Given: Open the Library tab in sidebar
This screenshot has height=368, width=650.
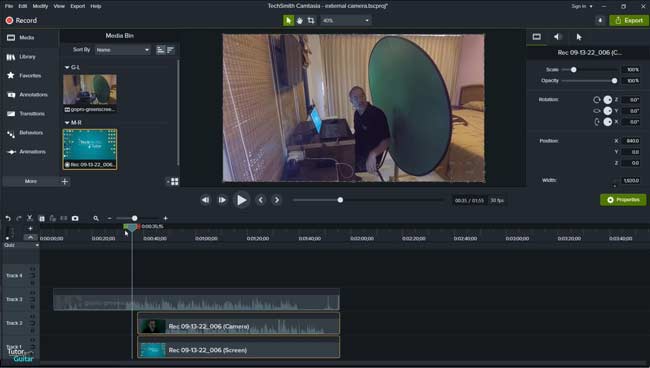Looking at the screenshot, I should (21, 57).
